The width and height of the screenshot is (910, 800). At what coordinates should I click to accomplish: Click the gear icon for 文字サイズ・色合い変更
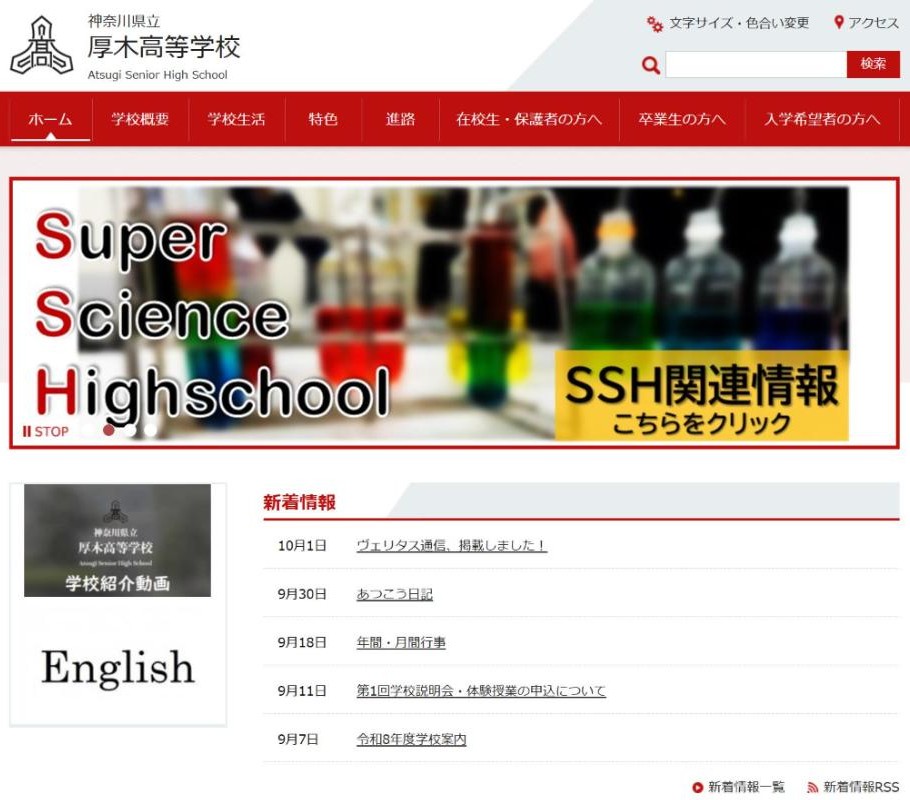pos(655,24)
